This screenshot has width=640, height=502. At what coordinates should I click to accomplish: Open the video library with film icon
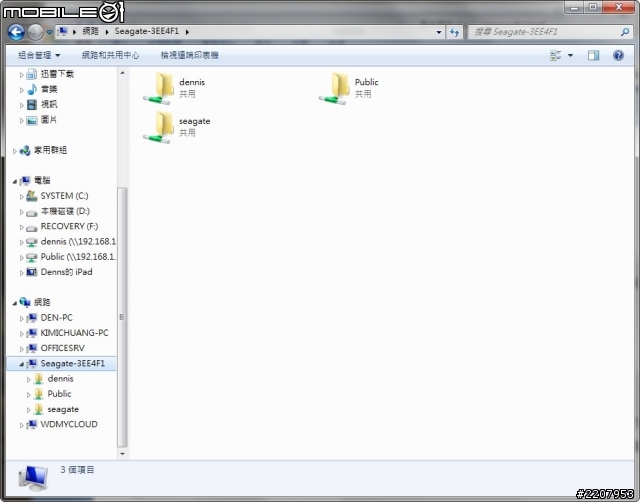pos(49,104)
